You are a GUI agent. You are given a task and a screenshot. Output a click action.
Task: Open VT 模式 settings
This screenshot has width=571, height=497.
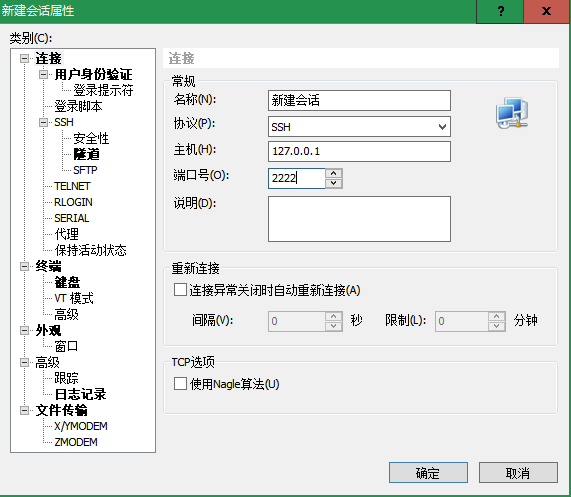[74, 298]
